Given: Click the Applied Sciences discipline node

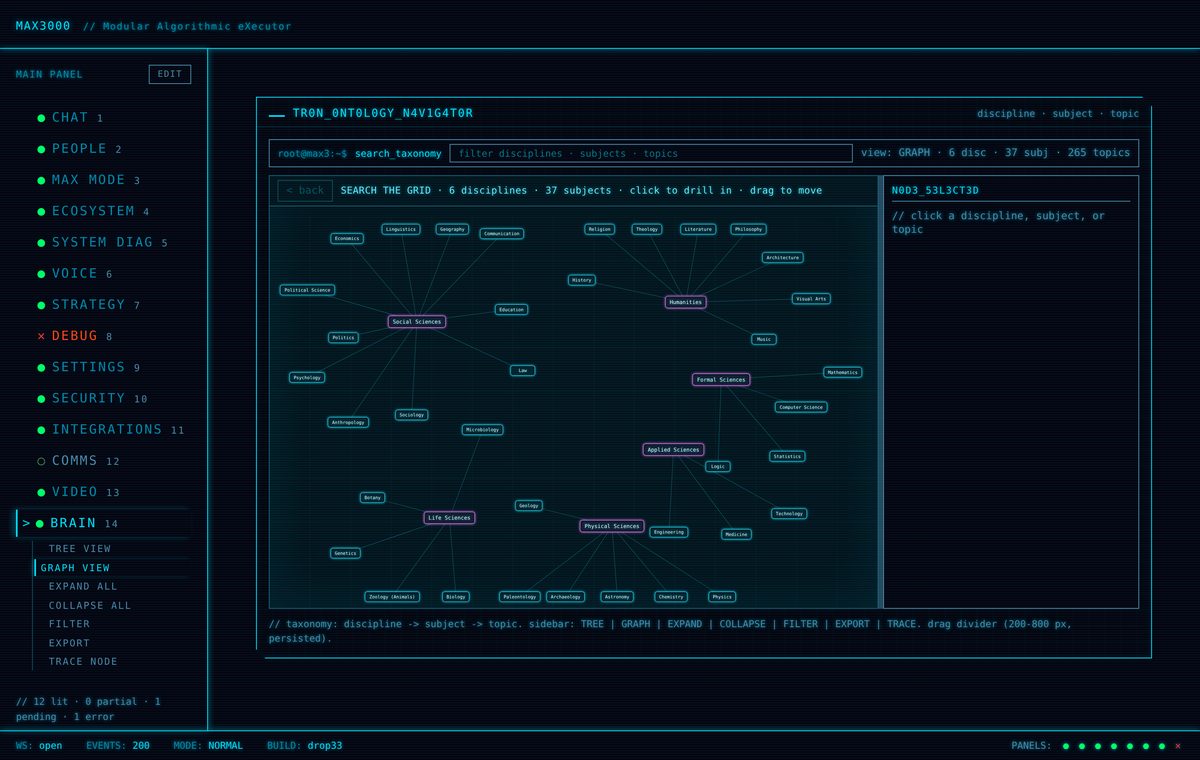Looking at the screenshot, I should tap(673, 450).
